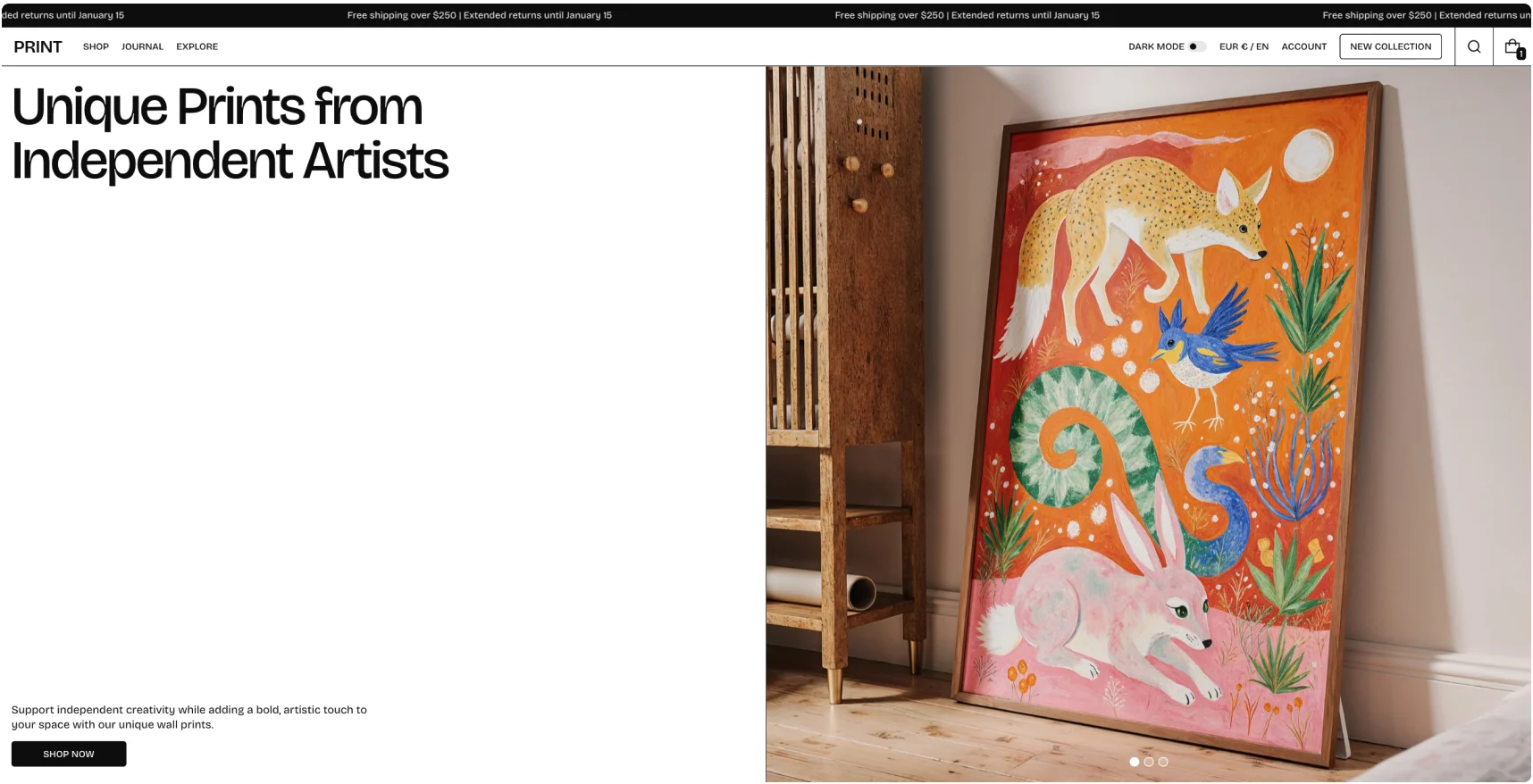Click the hero description paragraph
This screenshot has height=784, width=1533.
click(188, 717)
